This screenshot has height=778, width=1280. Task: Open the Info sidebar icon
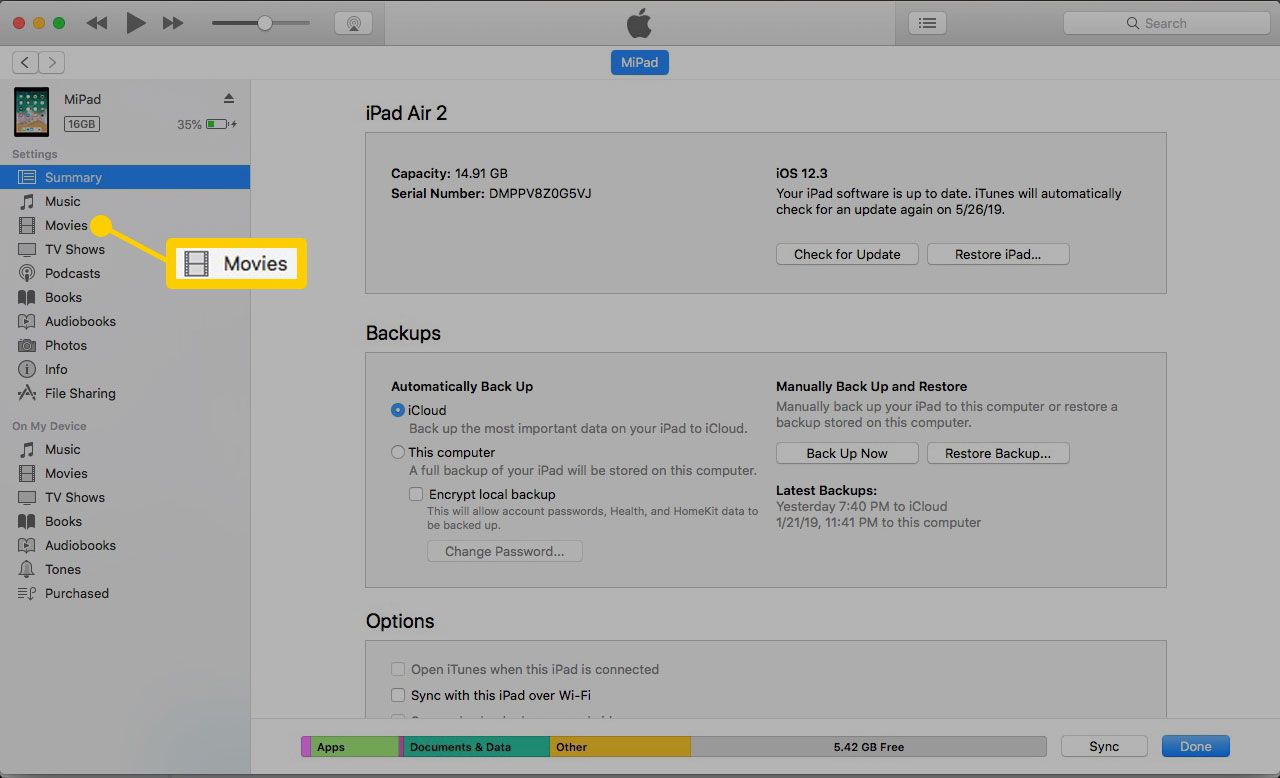[27, 369]
